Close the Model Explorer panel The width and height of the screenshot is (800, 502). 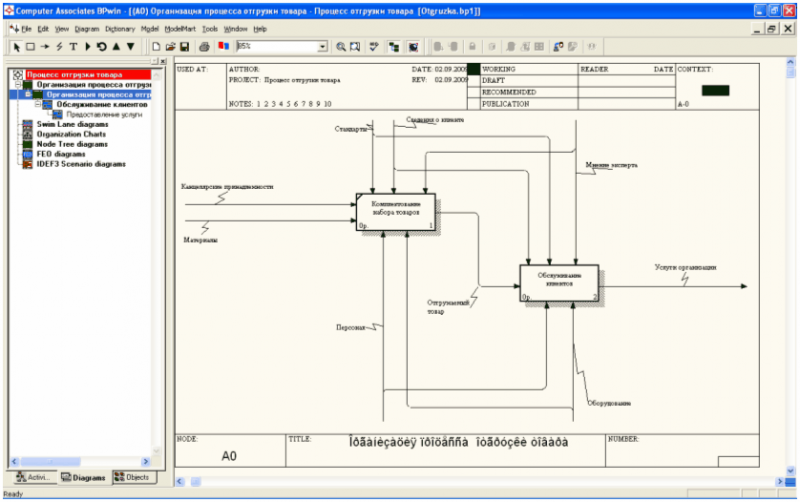[163, 61]
